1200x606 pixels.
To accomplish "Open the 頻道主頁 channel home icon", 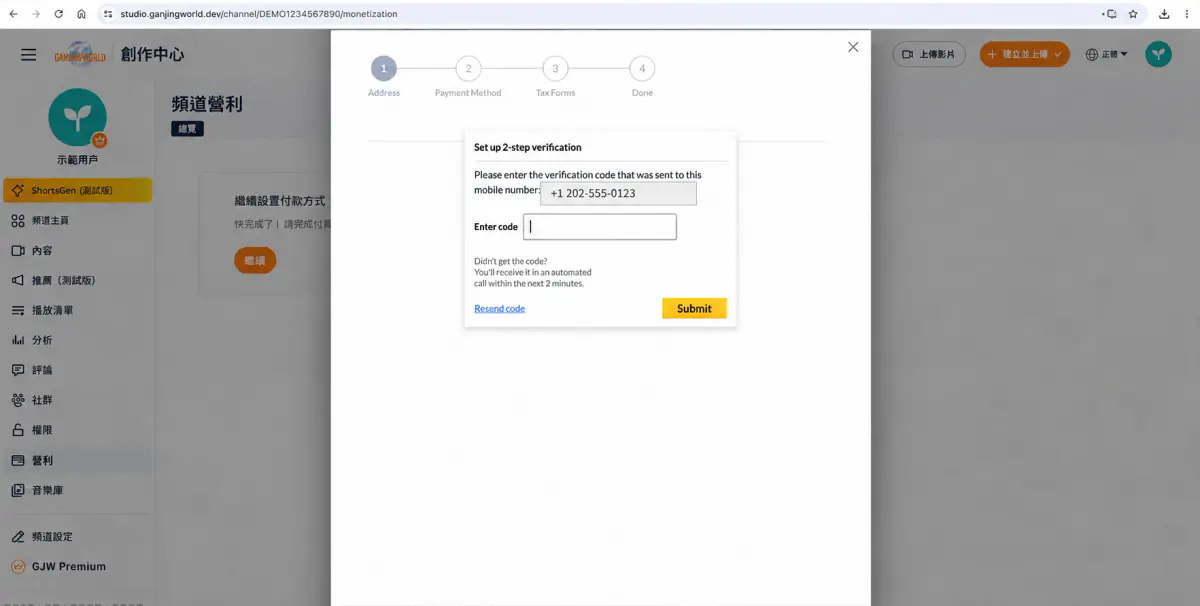I will [18, 220].
